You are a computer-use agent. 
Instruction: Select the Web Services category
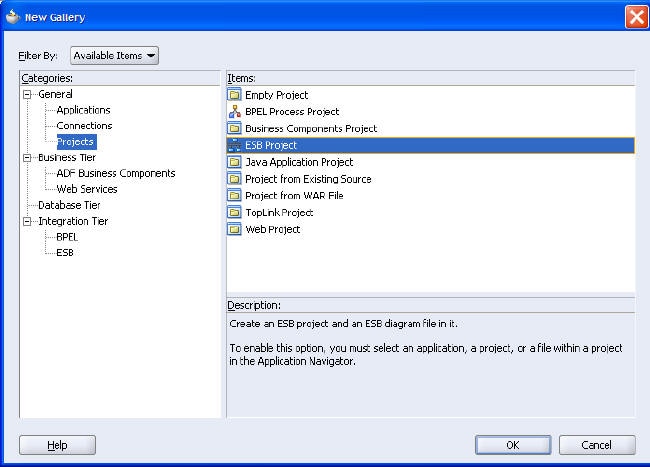coord(87,189)
